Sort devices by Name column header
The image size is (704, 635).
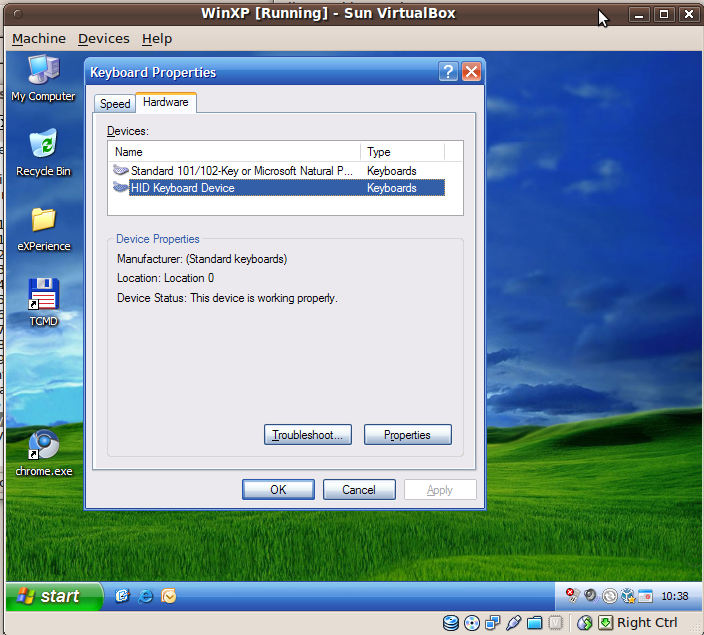(234, 152)
